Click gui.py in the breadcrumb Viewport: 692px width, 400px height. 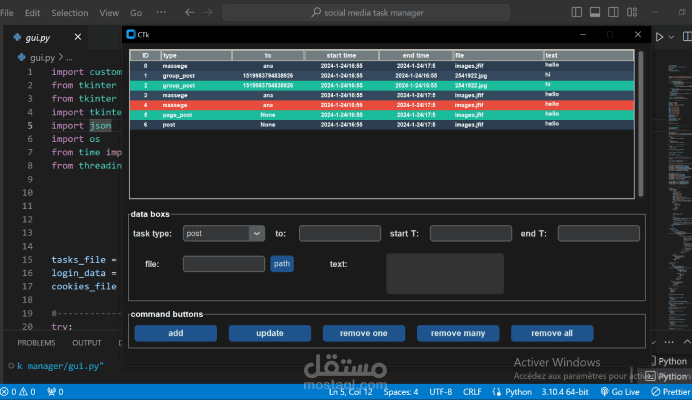tap(42, 57)
